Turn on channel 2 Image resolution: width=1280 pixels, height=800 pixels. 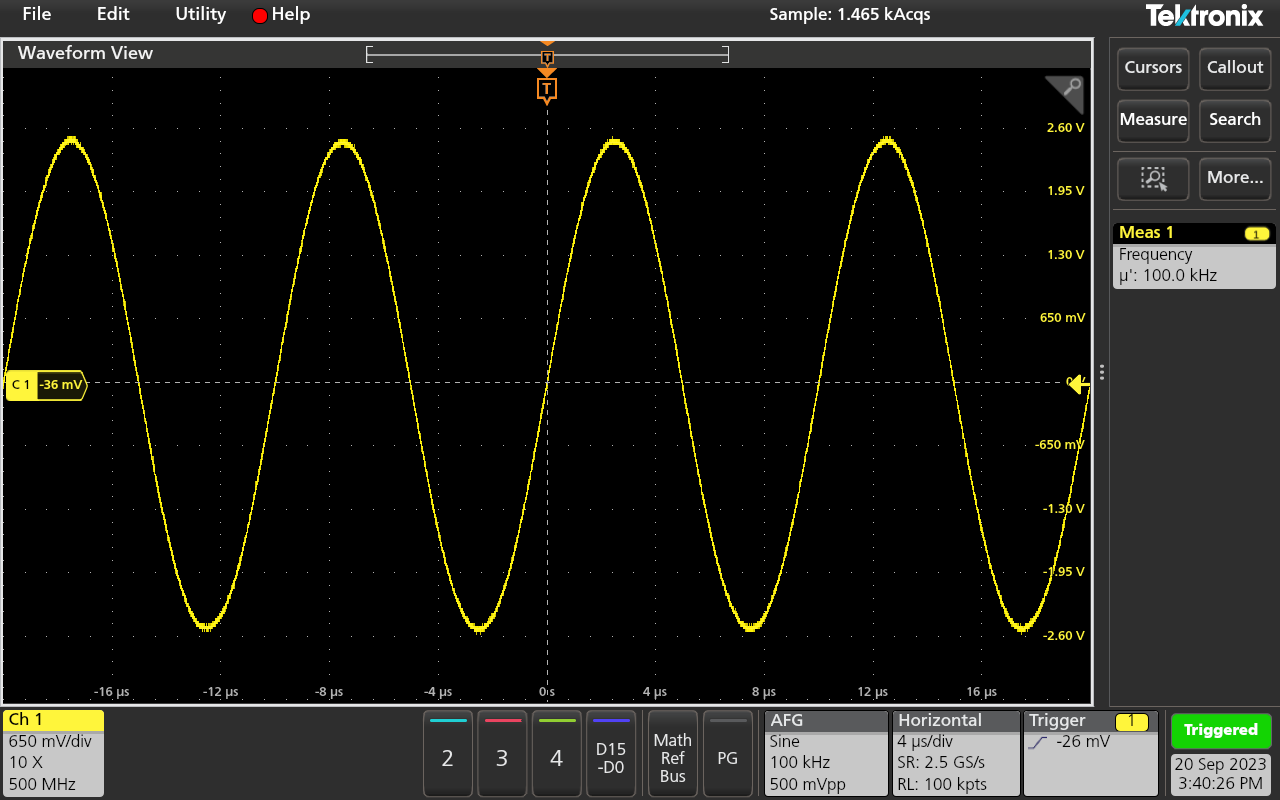click(x=447, y=754)
